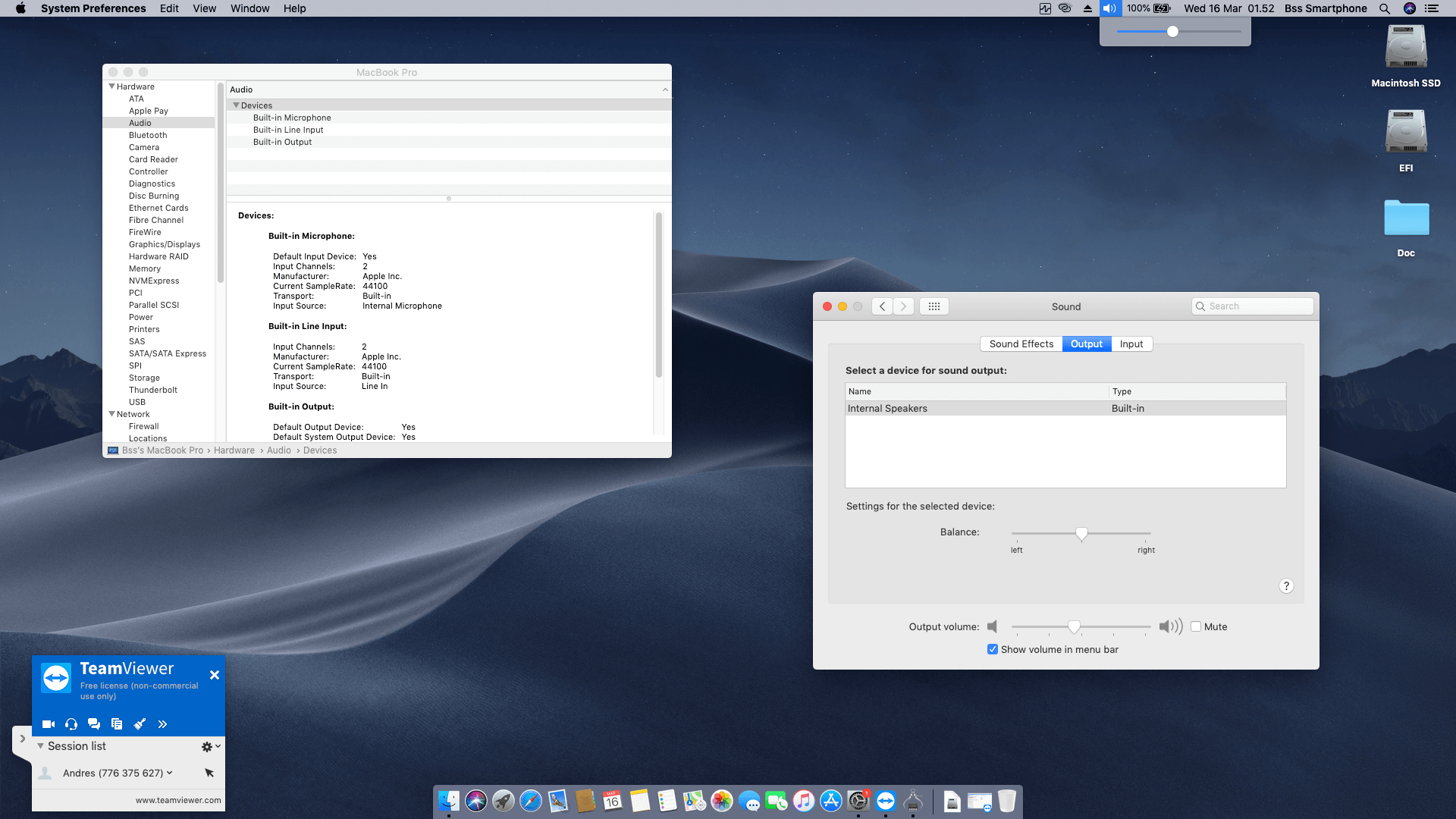The height and width of the screenshot is (819, 1456).
Task: Go back in System Preferences
Action: pos(882,306)
